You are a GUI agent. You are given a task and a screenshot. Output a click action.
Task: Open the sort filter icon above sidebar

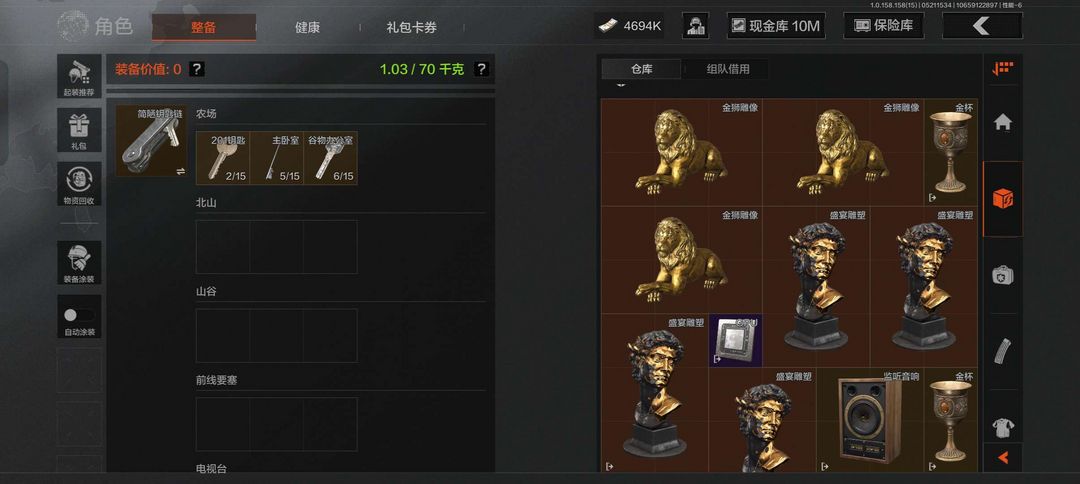(x=1002, y=68)
